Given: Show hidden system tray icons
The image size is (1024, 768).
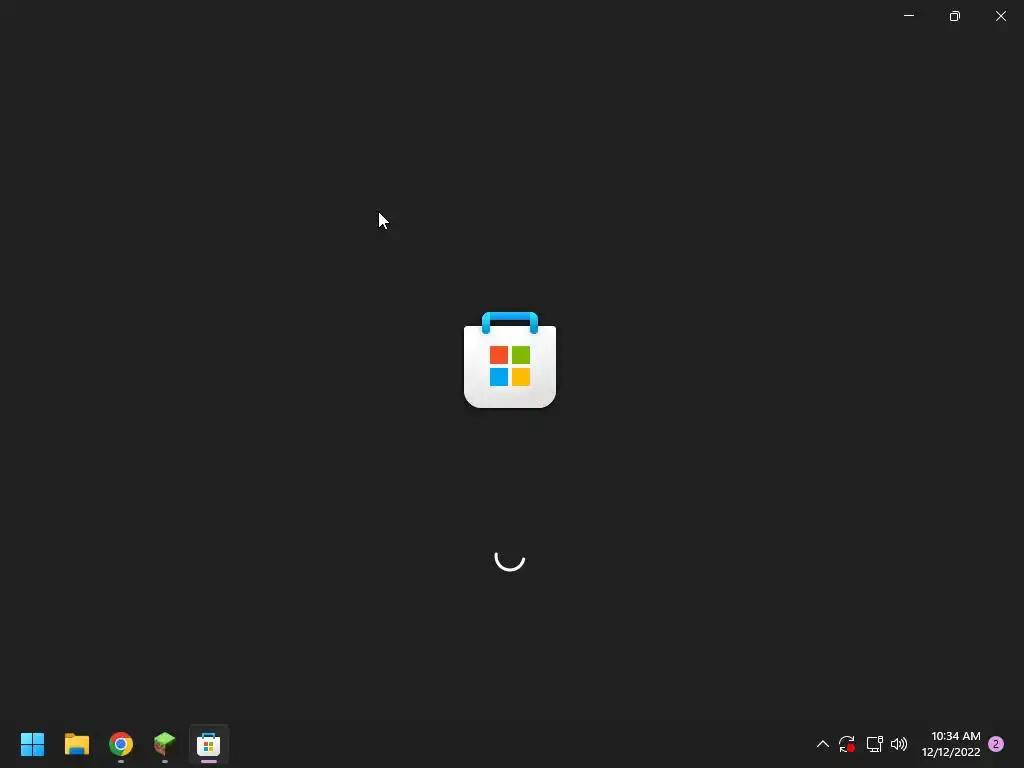Looking at the screenshot, I should click(x=823, y=744).
